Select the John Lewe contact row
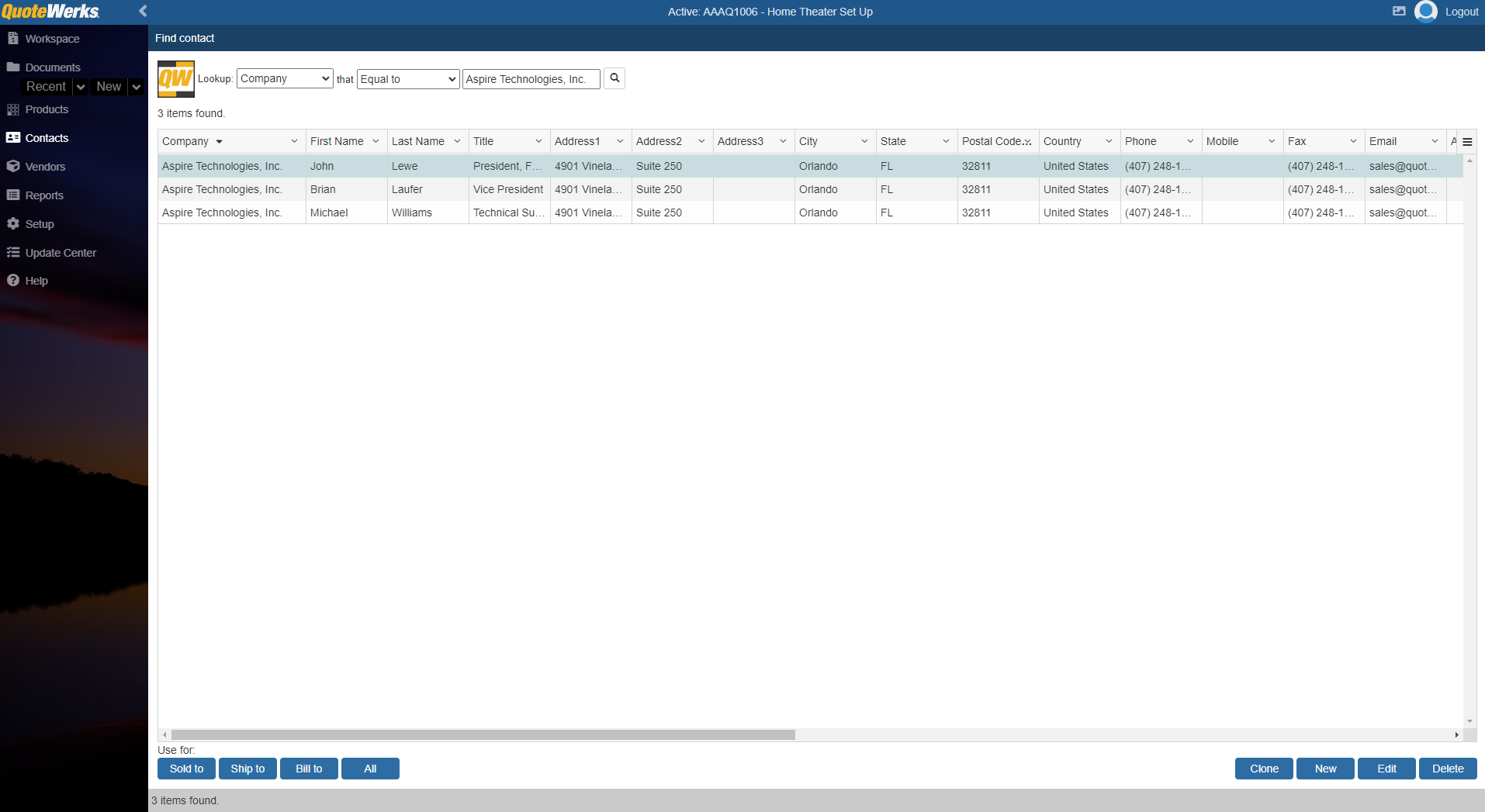The width and height of the screenshot is (1485, 812). pos(810,166)
